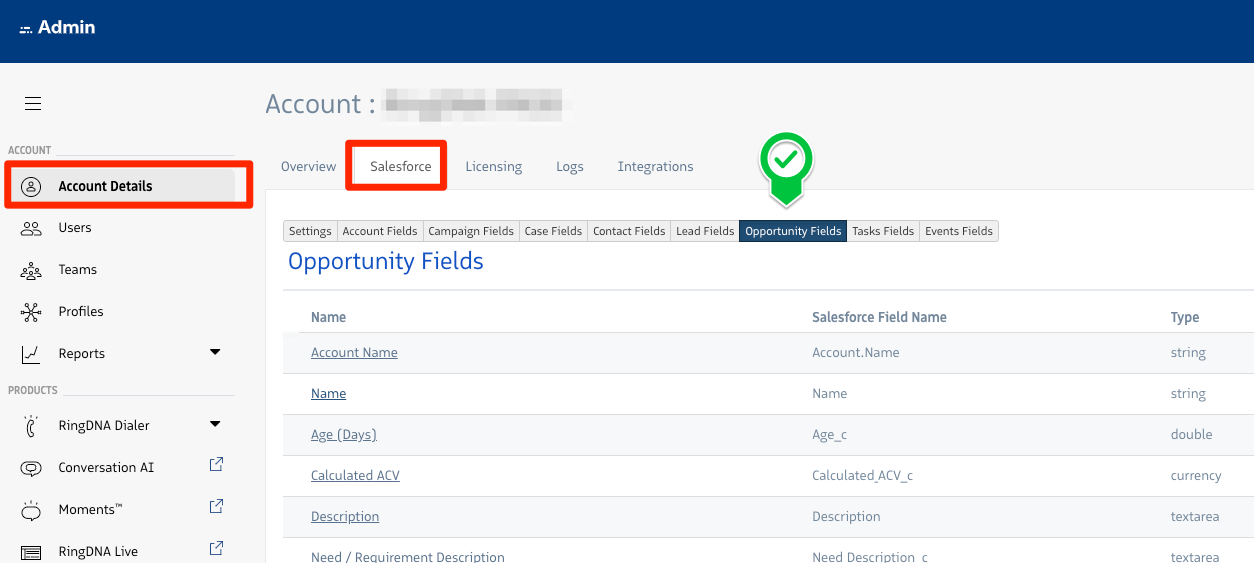
Task: Toggle the hamburger sidebar menu
Action: 33,104
